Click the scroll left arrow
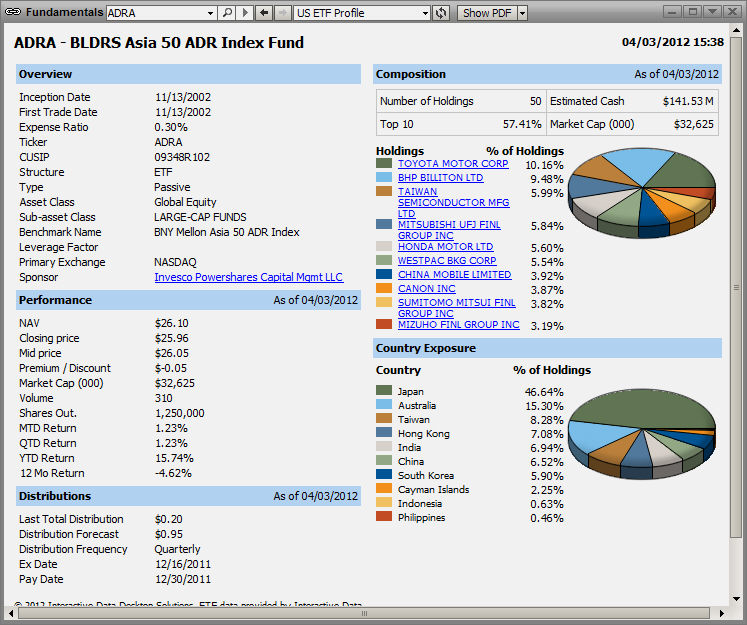Screen dimensions: 747x625 click(11, 614)
